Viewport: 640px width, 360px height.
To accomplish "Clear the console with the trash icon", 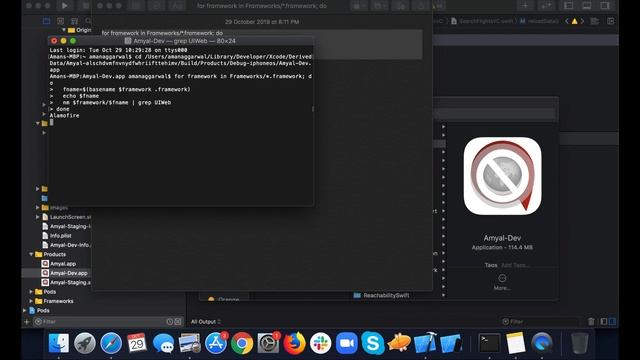I will tap(591, 322).
